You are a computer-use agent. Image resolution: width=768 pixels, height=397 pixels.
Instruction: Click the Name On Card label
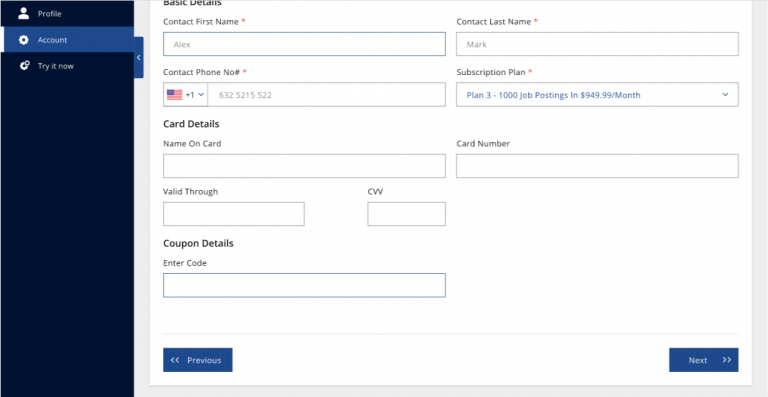192,143
